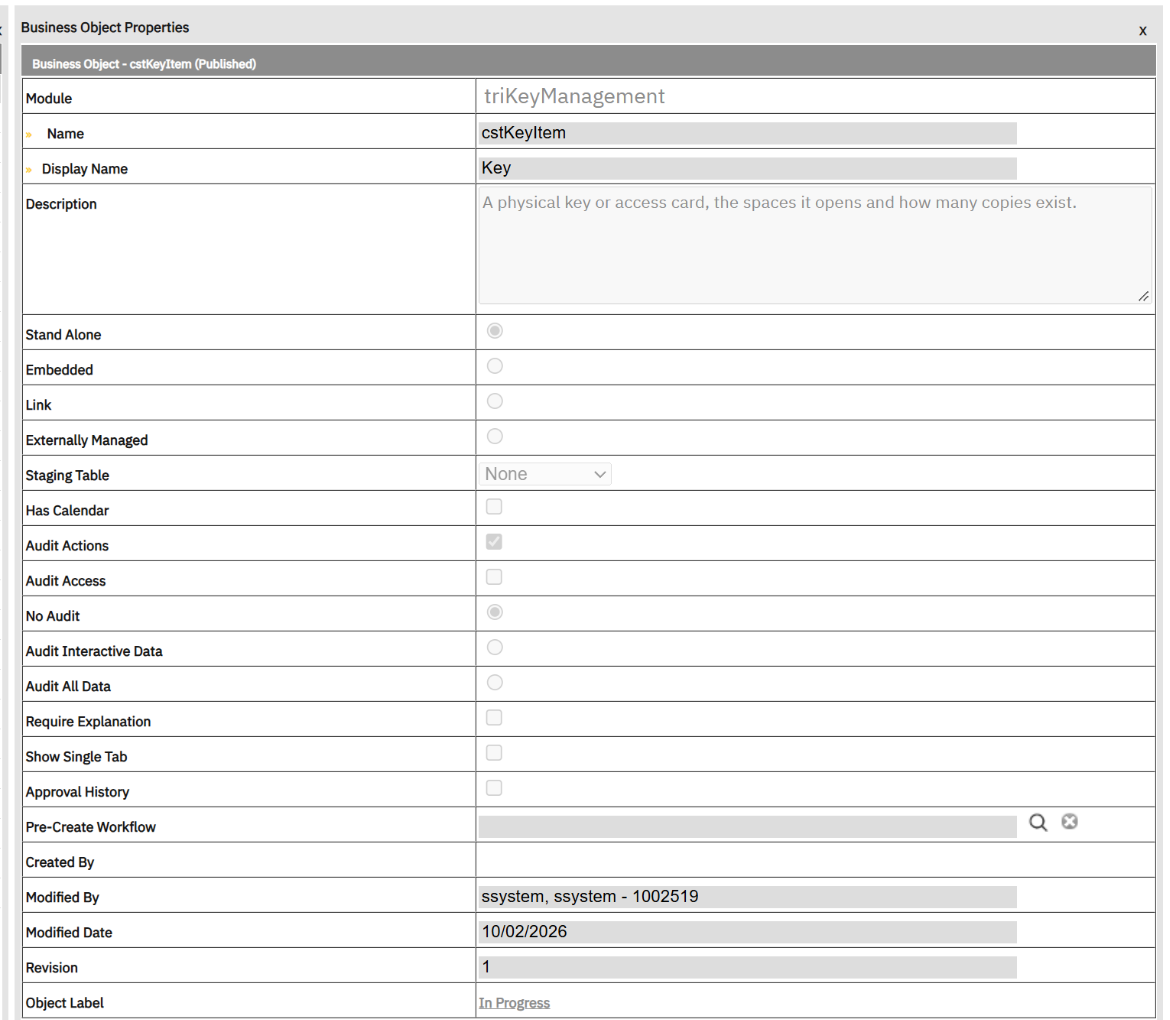1170x1020 pixels.
Task: Toggle the Require Explanation checkbox
Action: (x=494, y=718)
